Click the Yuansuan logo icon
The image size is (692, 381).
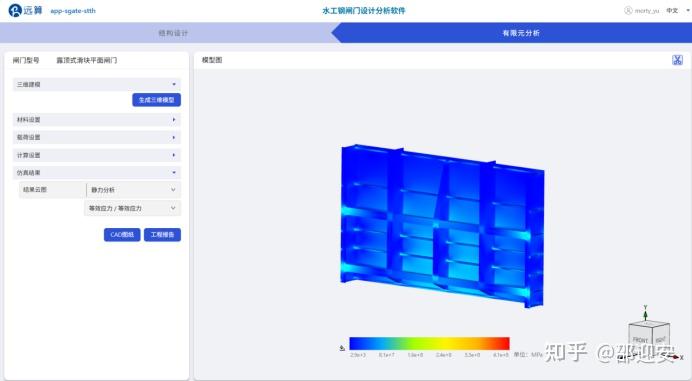pos(15,10)
